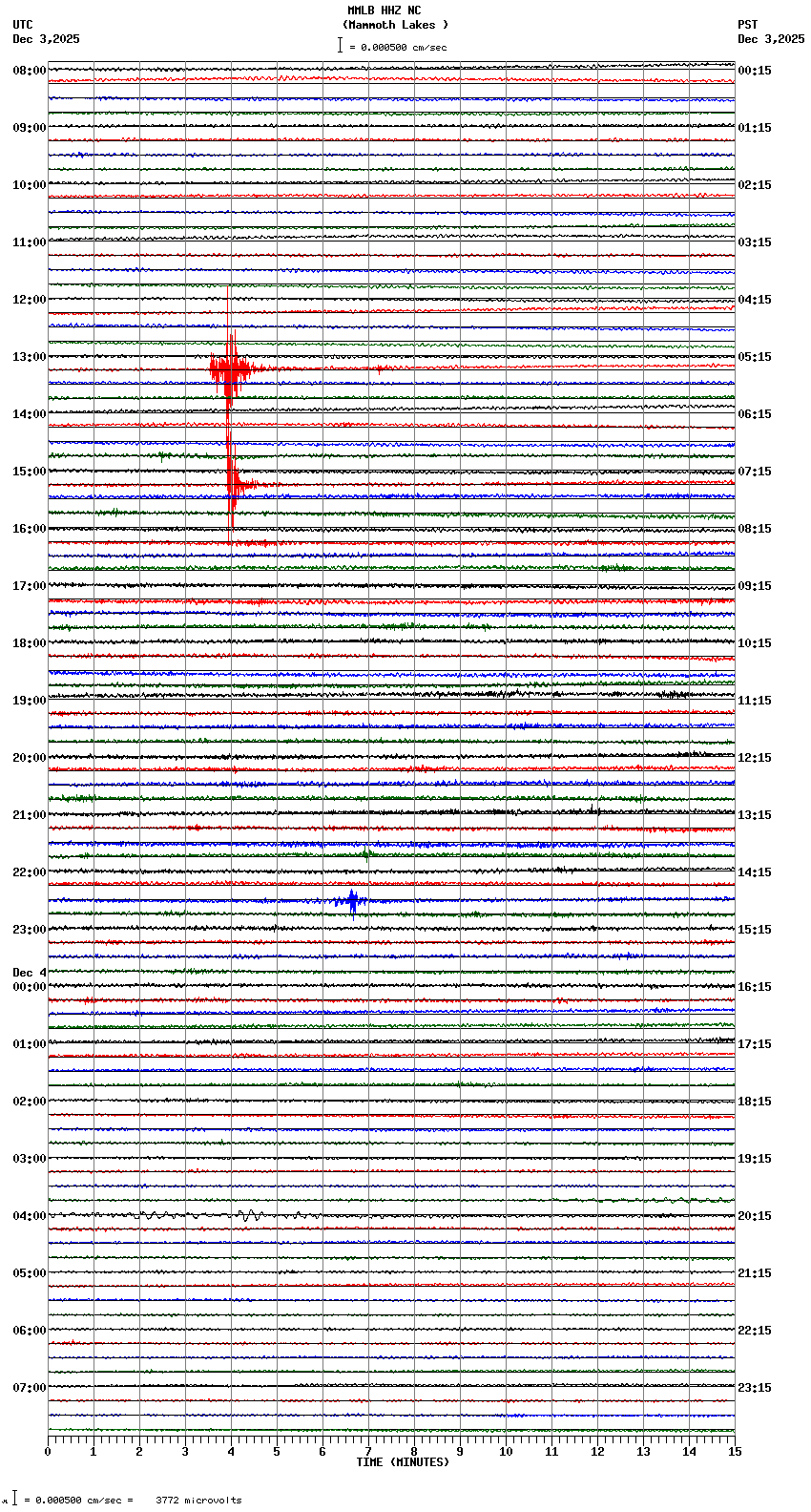Click the 07:15 PST time label
This screenshot has width=811, height=1512.
tap(755, 472)
